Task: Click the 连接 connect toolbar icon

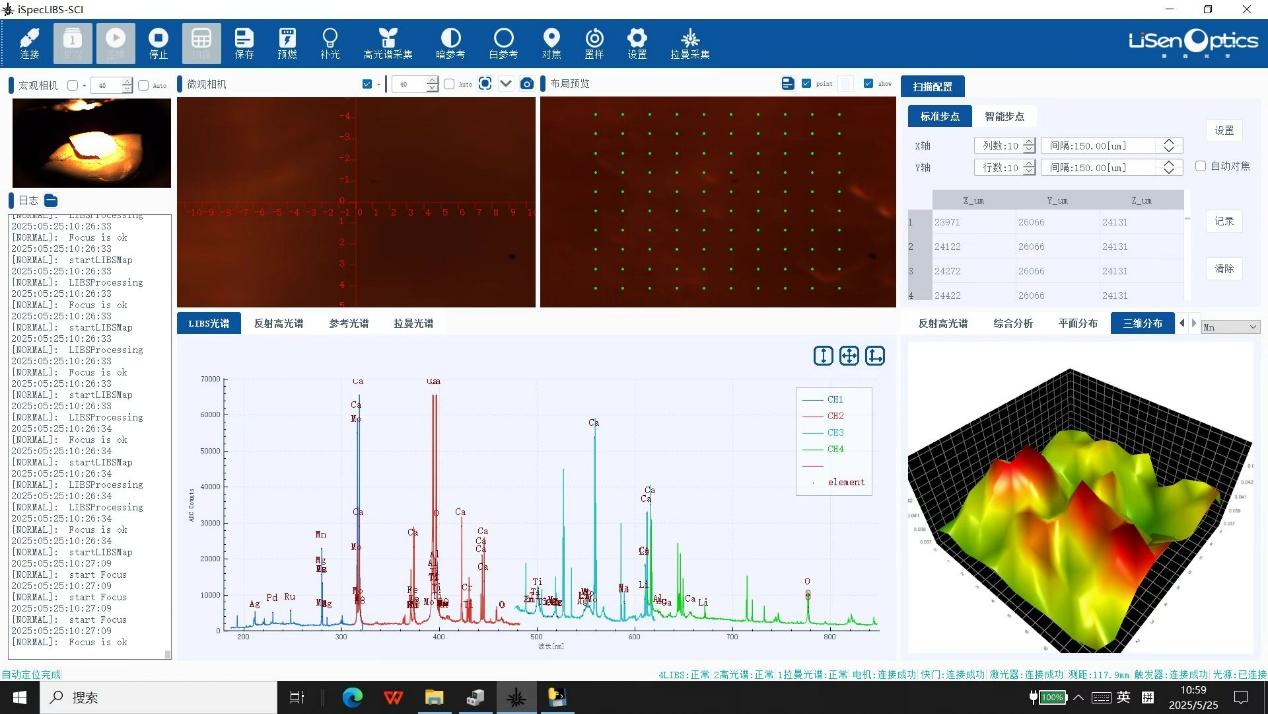Action: tap(30, 42)
